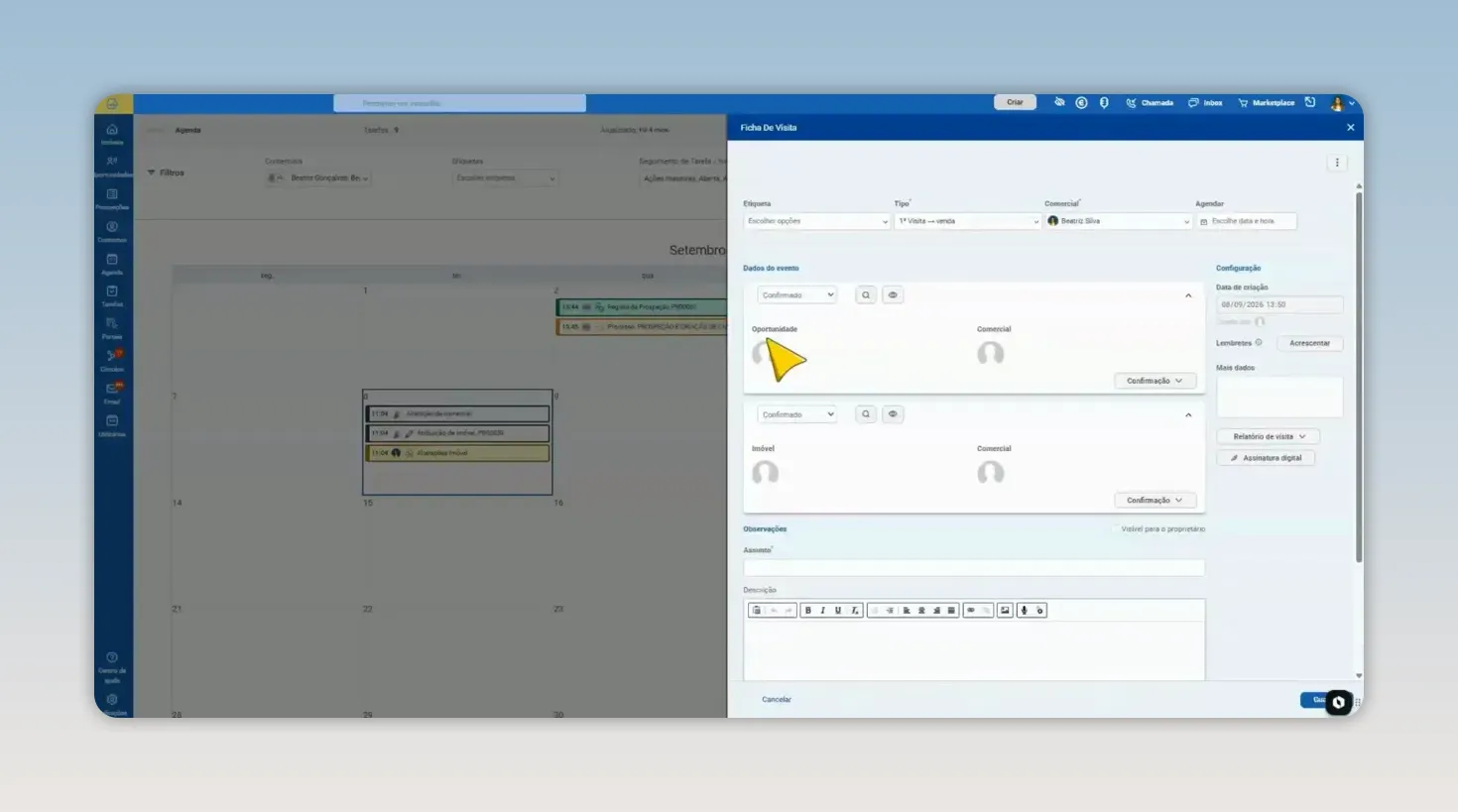Check 'Visível para o proprietário' checkbox
The width and height of the screenshot is (1458, 812).
point(1116,529)
